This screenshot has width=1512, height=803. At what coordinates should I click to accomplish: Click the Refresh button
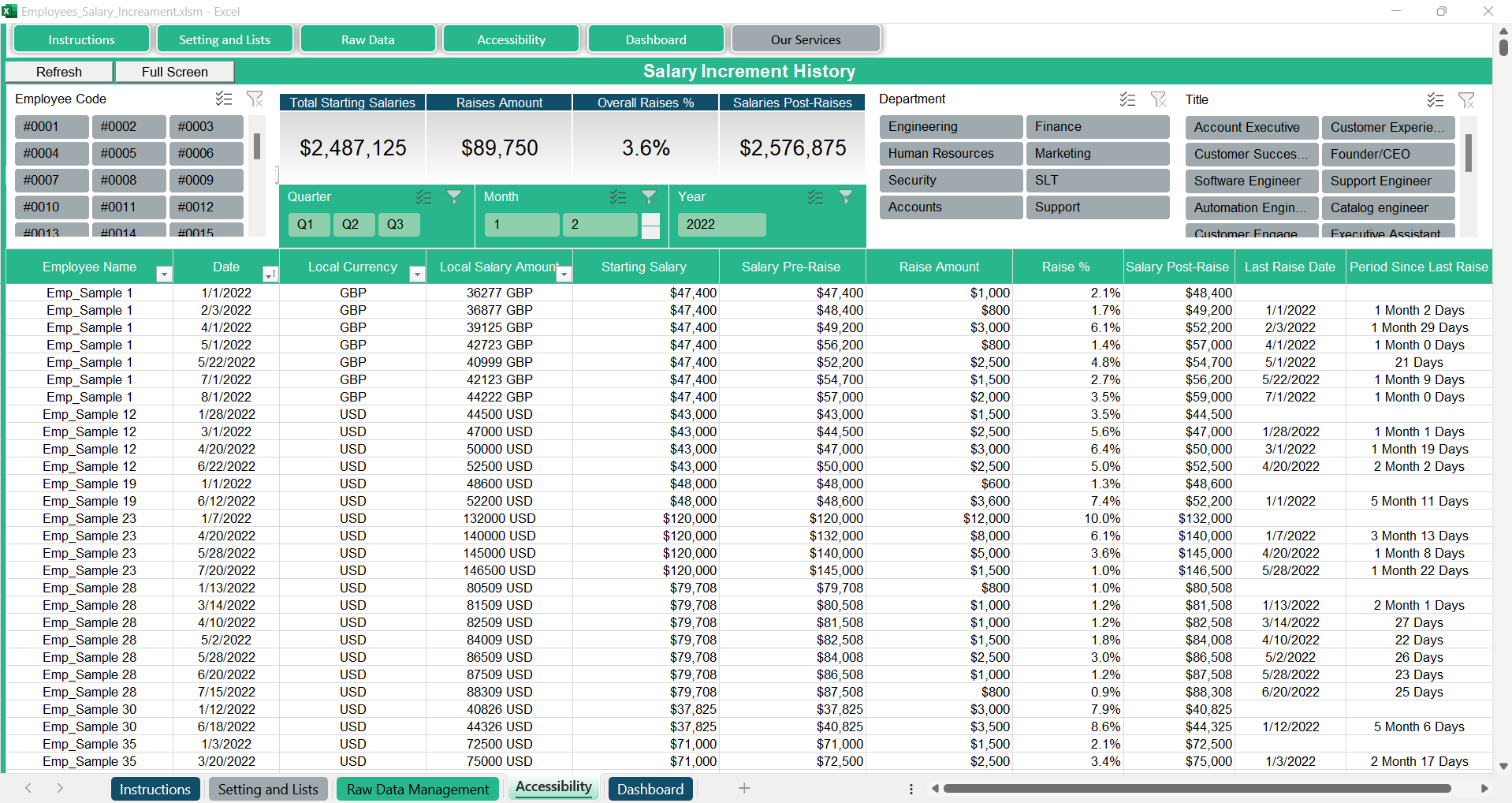click(x=59, y=72)
